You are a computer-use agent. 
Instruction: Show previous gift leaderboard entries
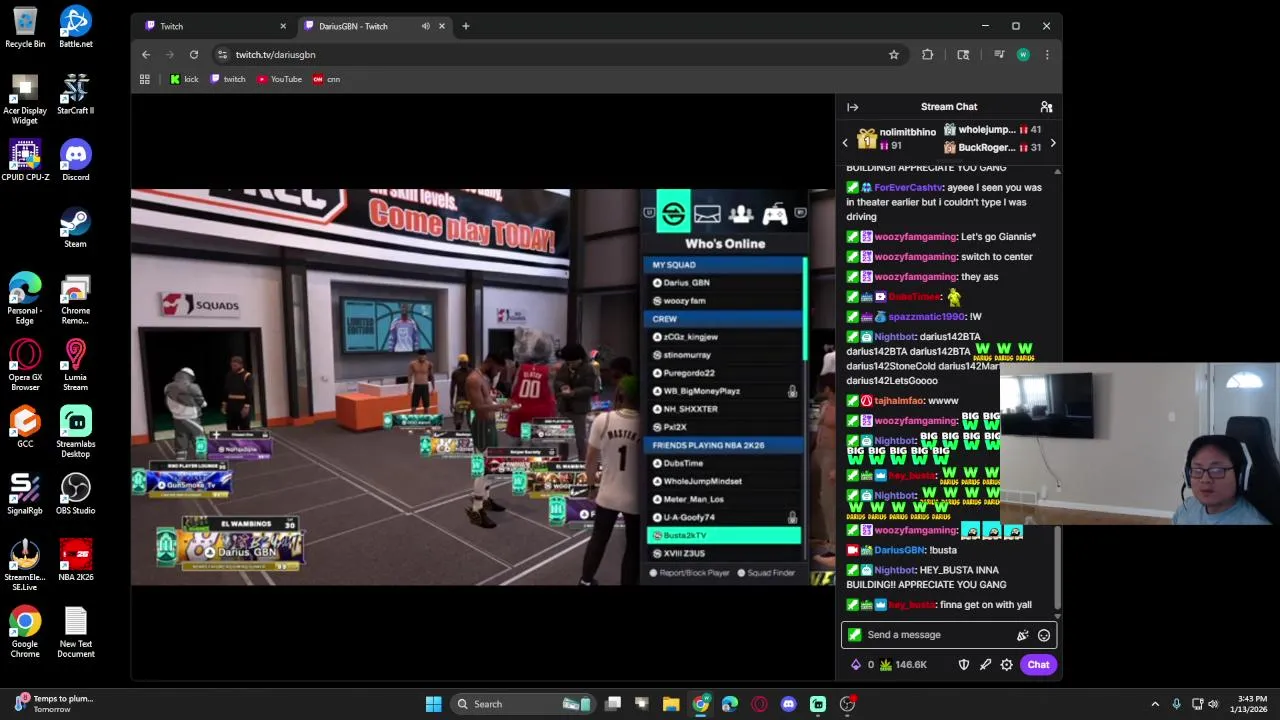coord(845,143)
